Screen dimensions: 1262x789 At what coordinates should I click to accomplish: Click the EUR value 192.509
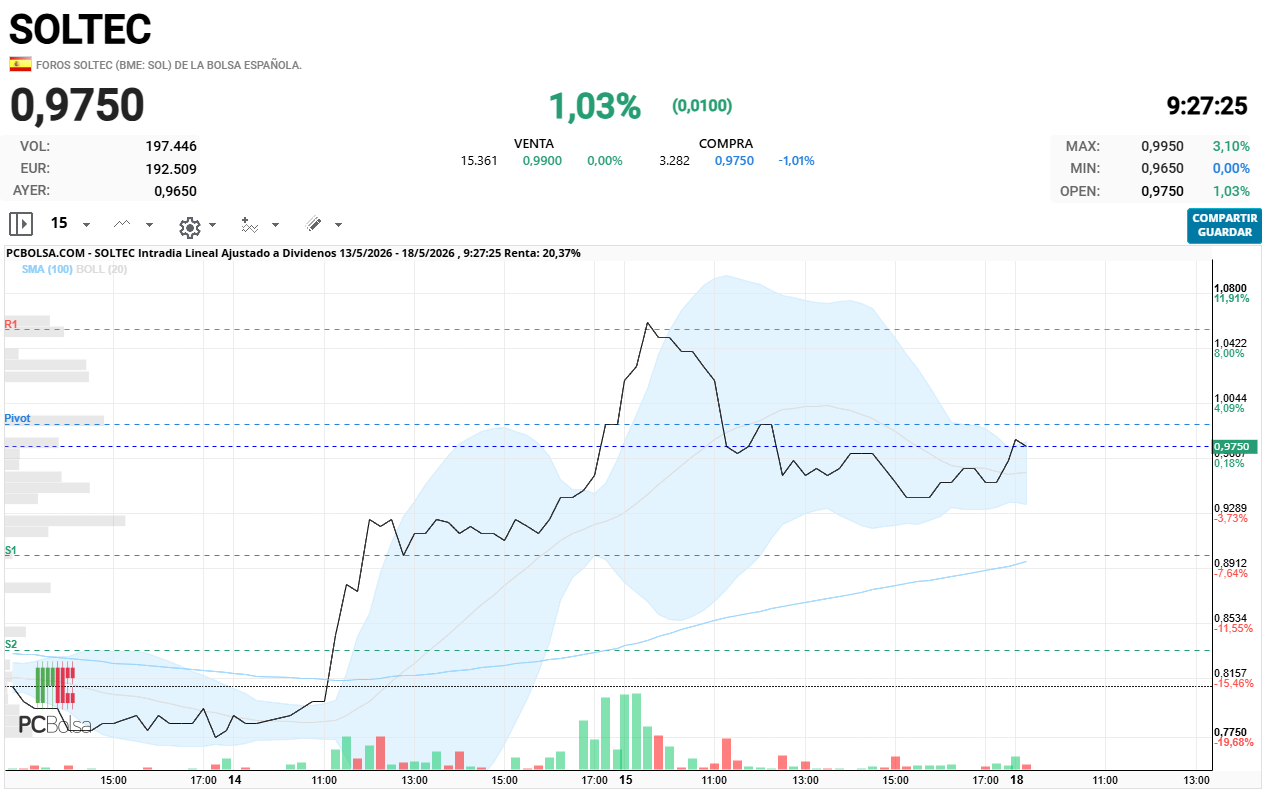click(x=171, y=168)
